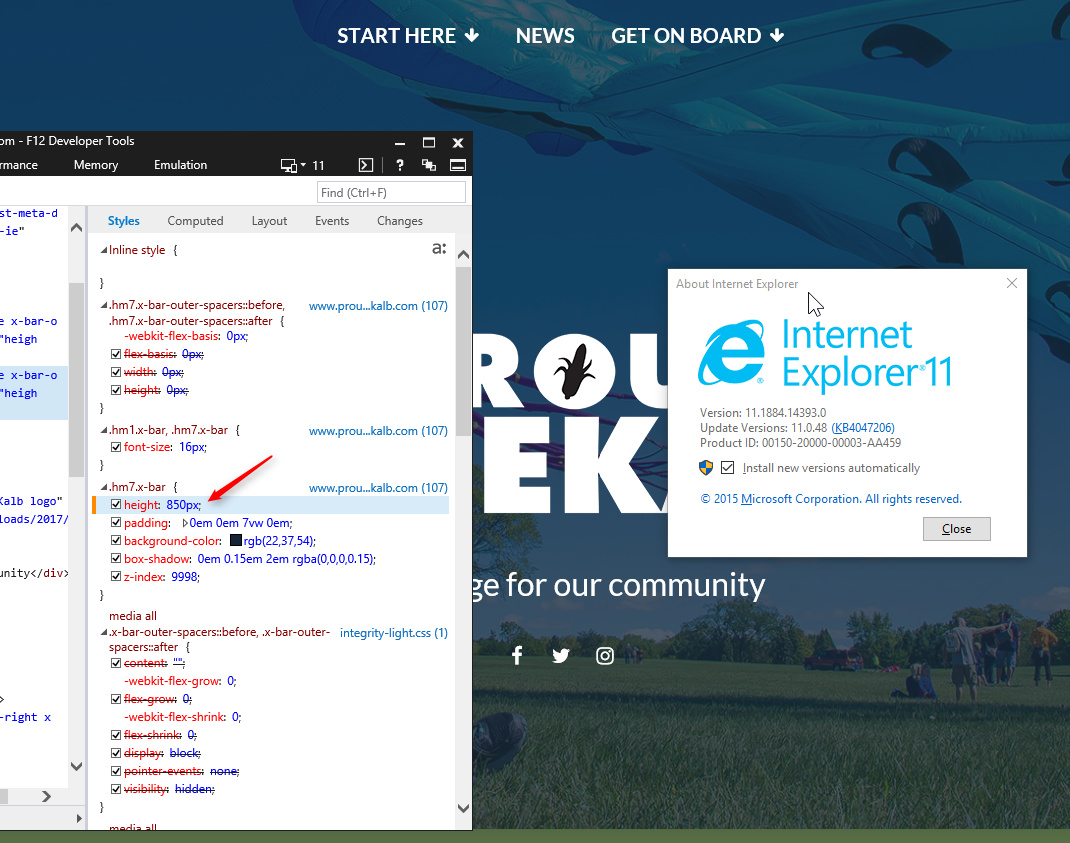Unpin Developer Tools into separate window

[x=428, y=165]
